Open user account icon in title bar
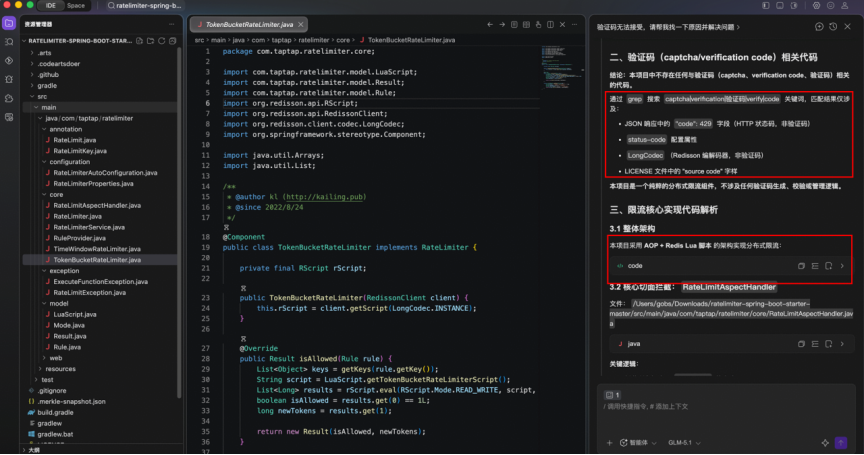Image resolution: width=864 pixels, height=455 pixels. pos(845,6)
